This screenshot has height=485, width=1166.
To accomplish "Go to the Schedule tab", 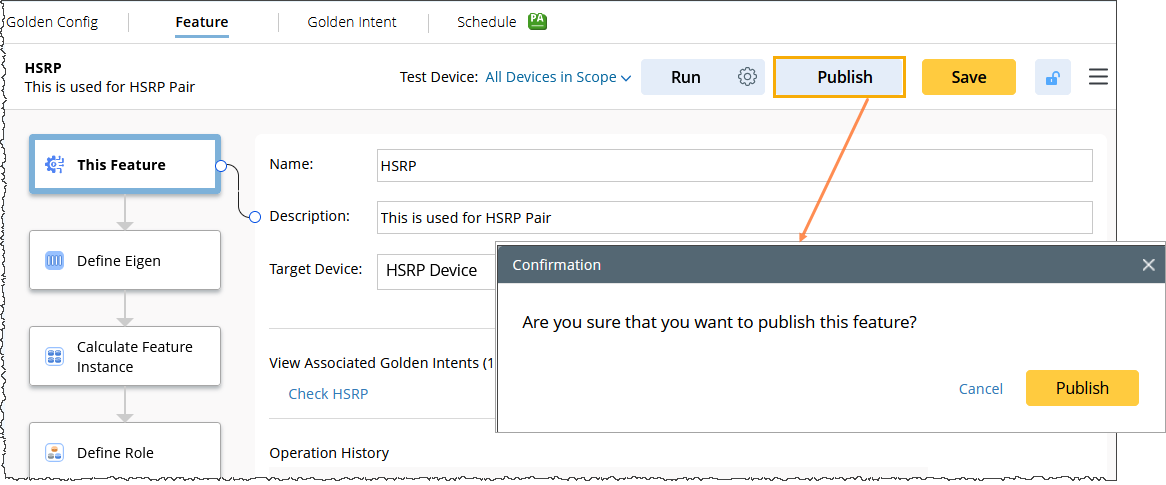I will tap(486, 22).
